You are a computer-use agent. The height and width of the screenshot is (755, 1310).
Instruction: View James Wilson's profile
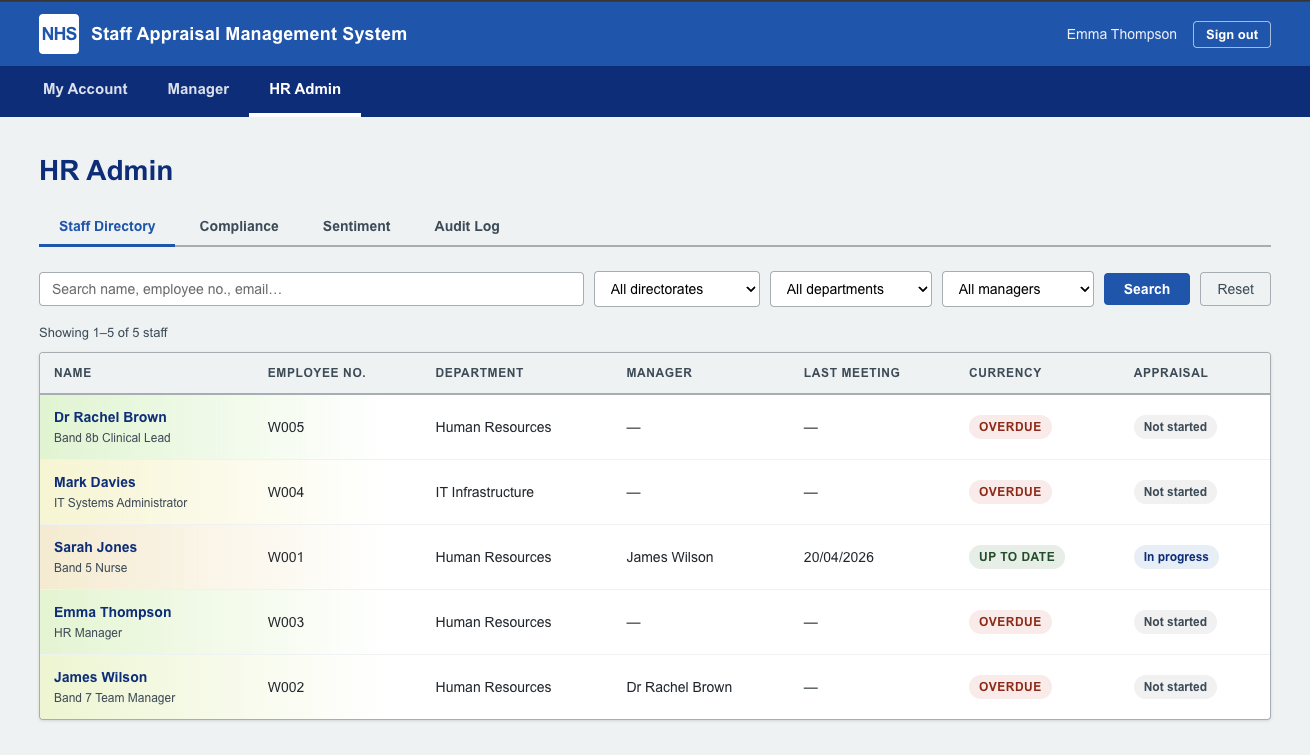100,677
